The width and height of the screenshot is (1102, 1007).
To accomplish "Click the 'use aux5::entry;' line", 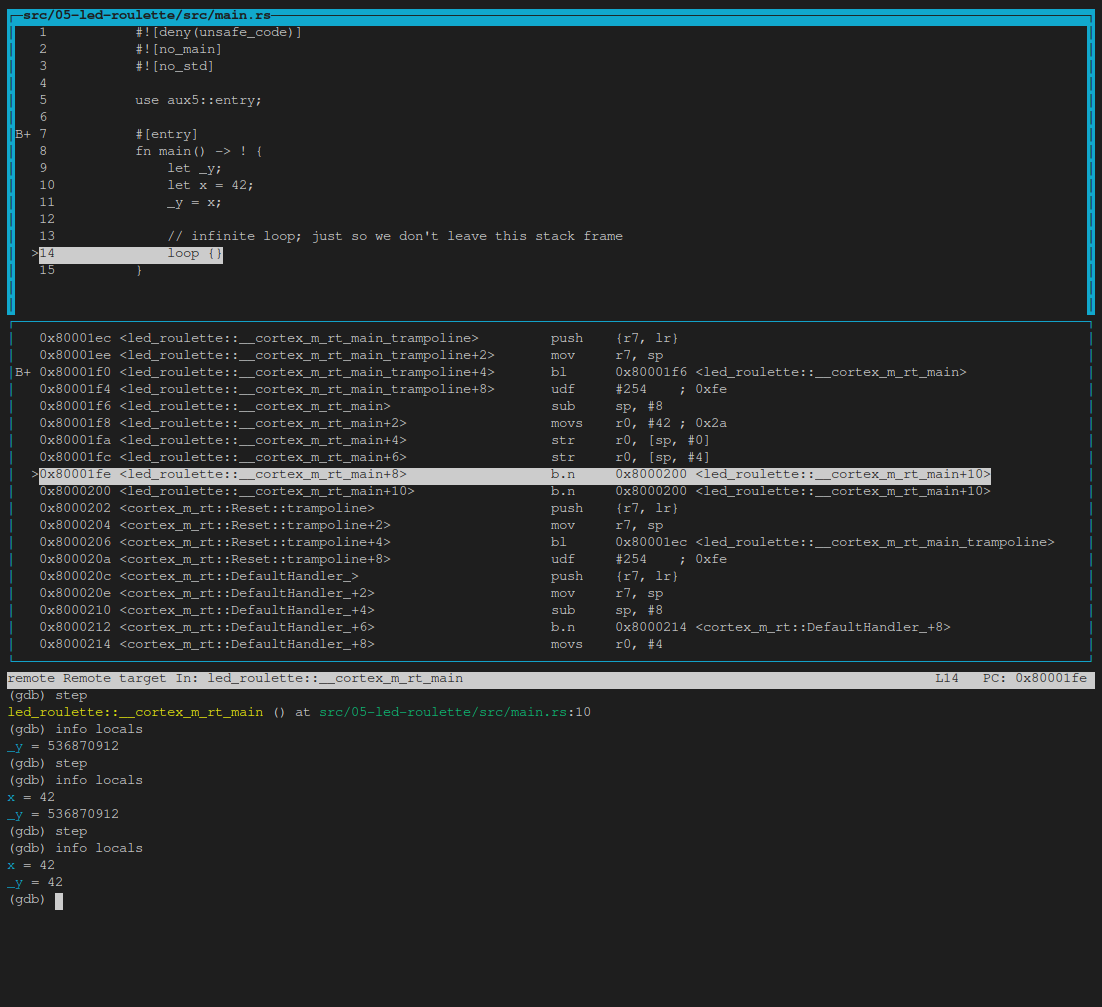I will coord(198,100).
